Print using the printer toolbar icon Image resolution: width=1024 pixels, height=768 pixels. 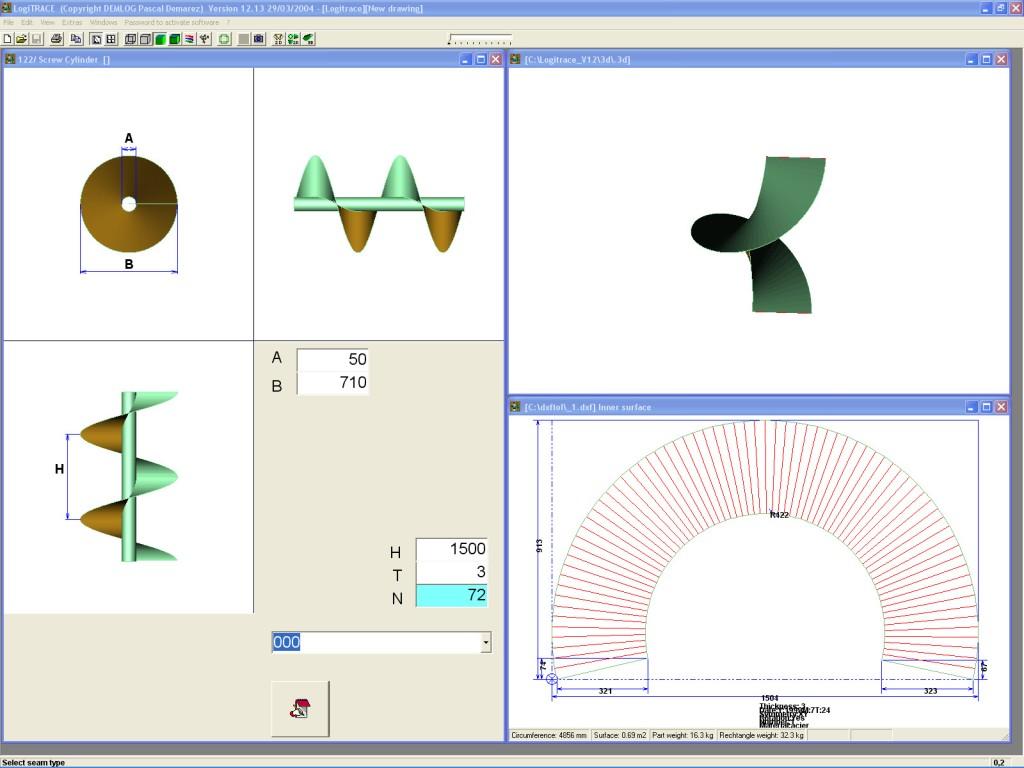click(x=56, y=39)
